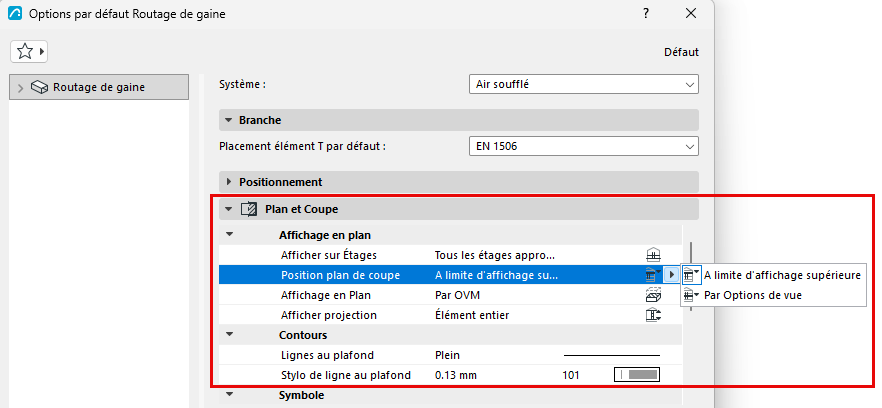The width and height of the screenshot is (882, 408).
Task: Click the 'Afficher sur Étages' row label
Action: coord(328,255)
